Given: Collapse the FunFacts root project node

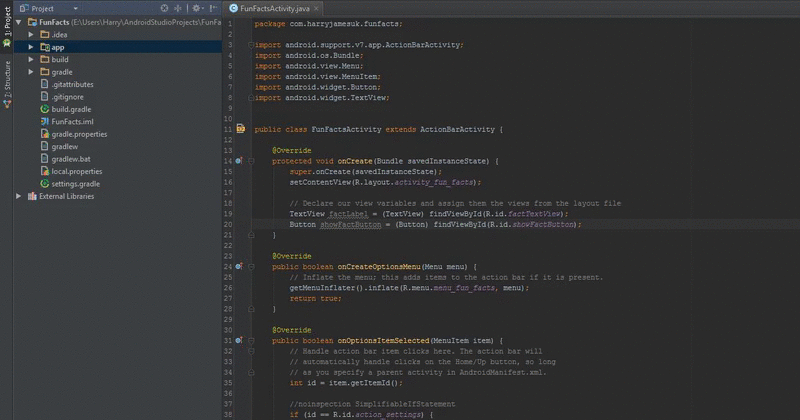Looking at the screenshot, I should [19, 22].
